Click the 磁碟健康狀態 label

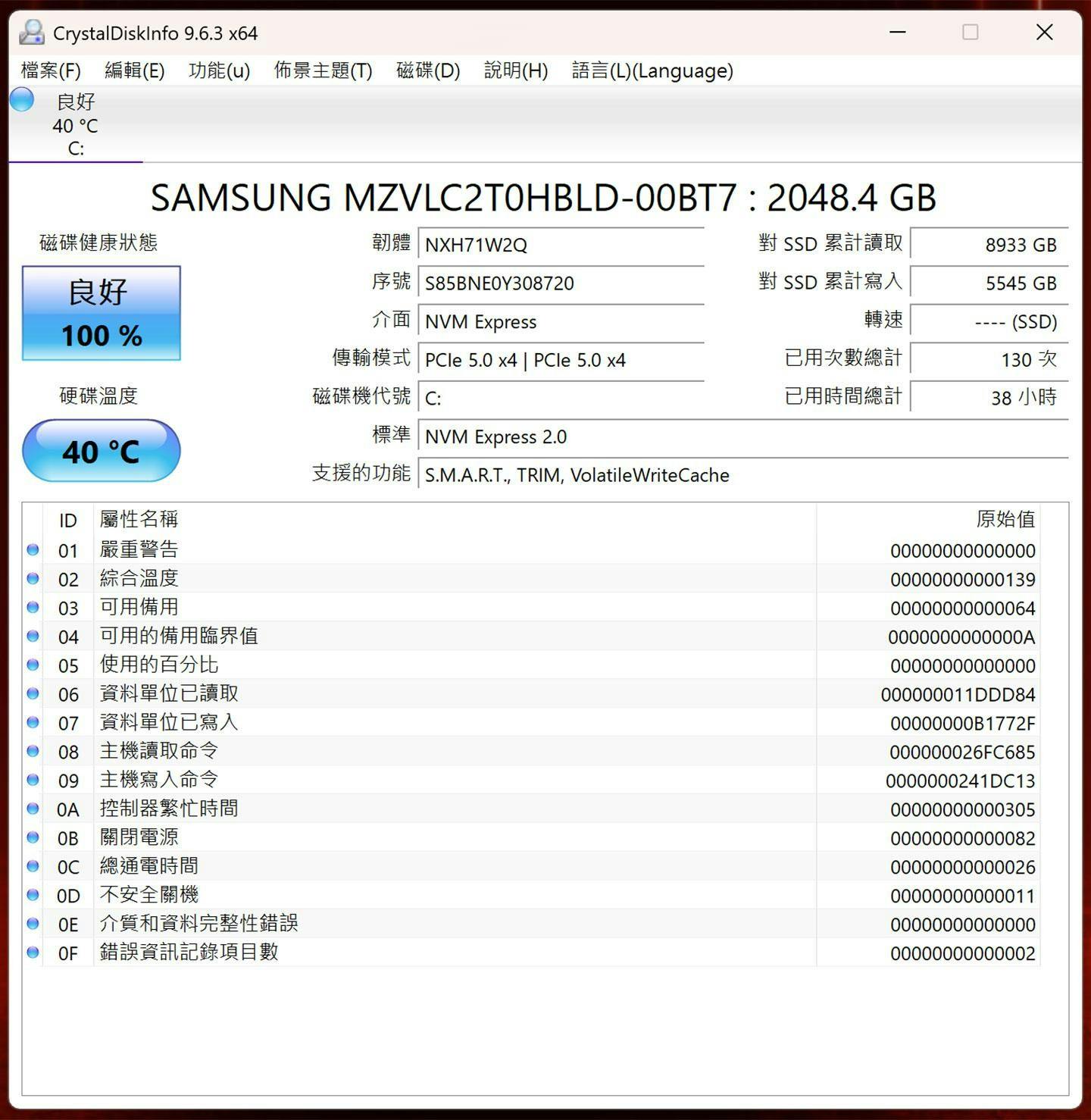coord(98,242)
